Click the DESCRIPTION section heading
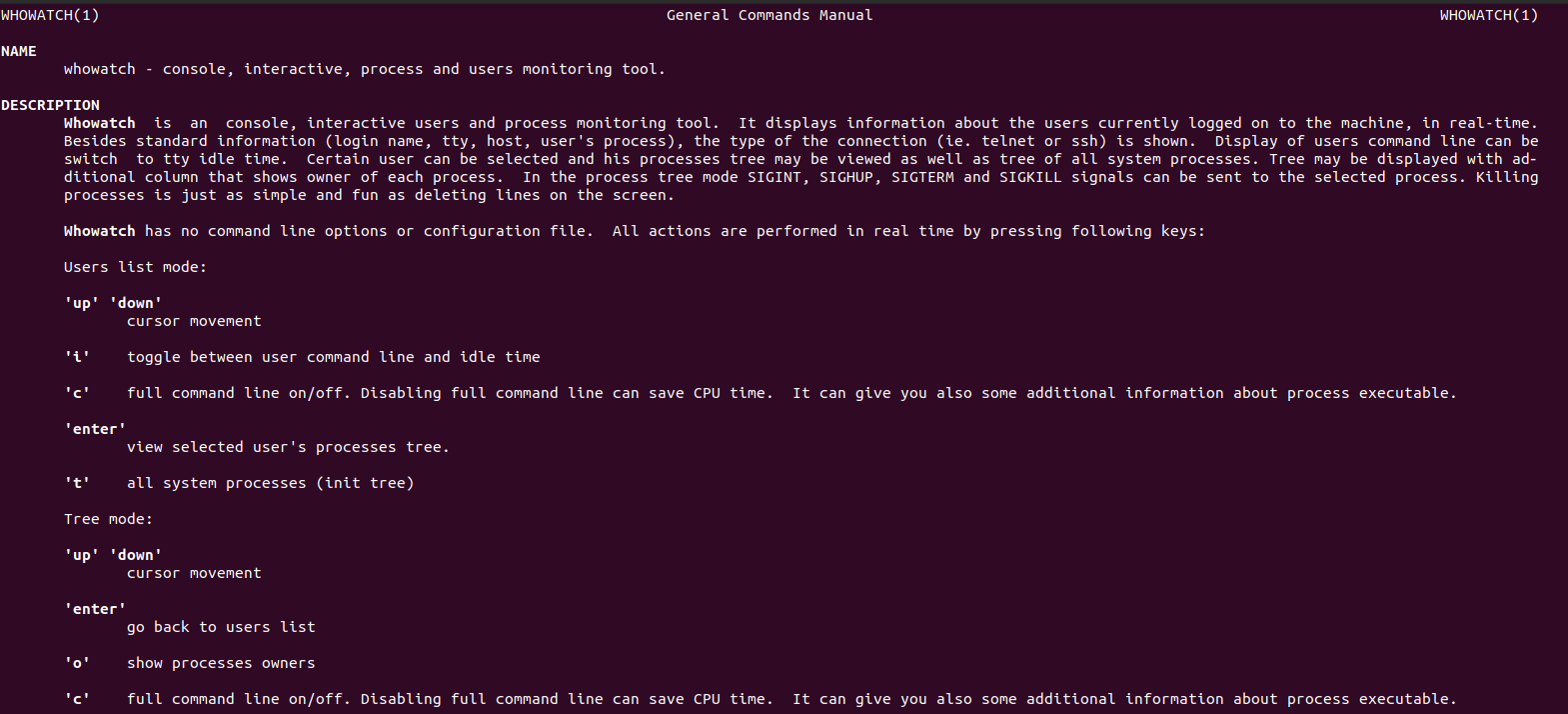This screenshot has width=1568, height=714. 50,105
